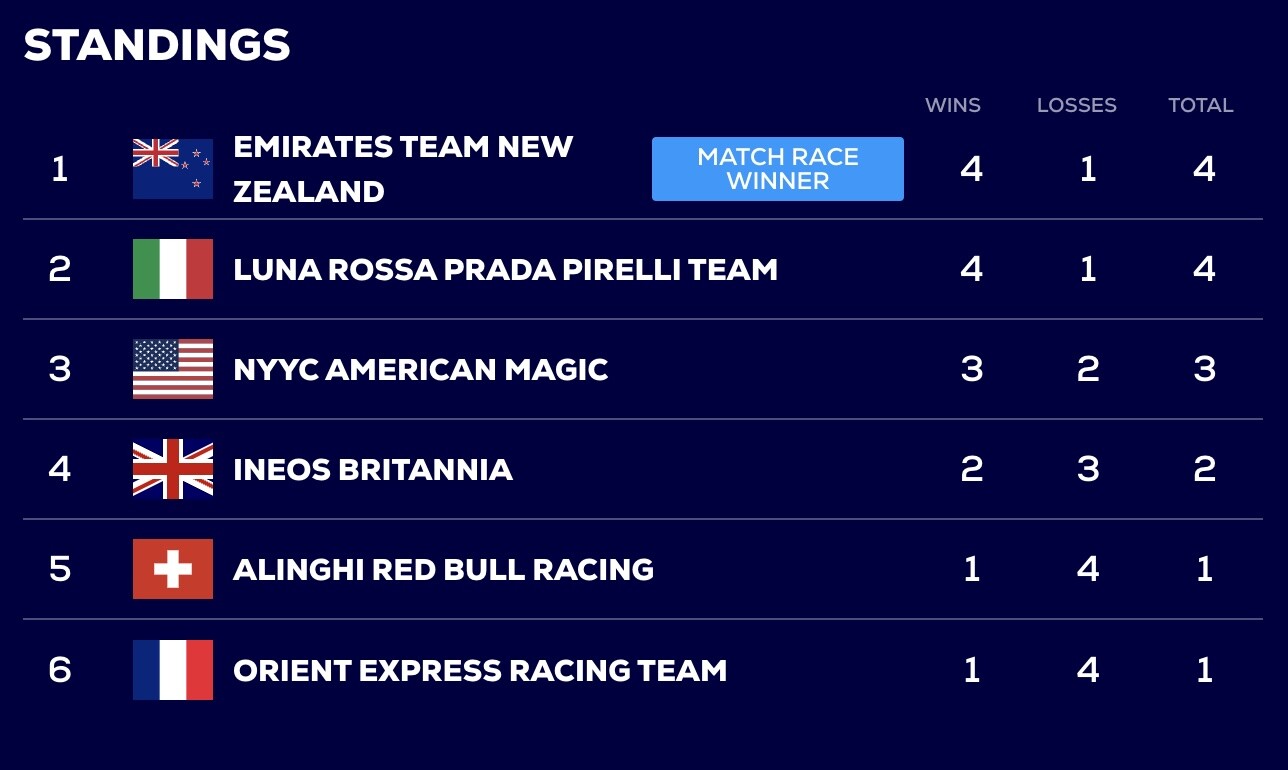Select Orient Express Racing Team name
This screenshot has height=770, width=1288.
[480, 669]
